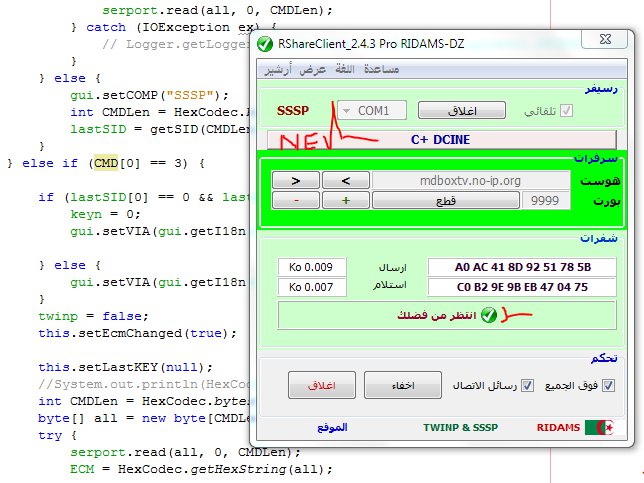Click the mdboxtv.no-ip.org host field

click(x=471, y=181)
